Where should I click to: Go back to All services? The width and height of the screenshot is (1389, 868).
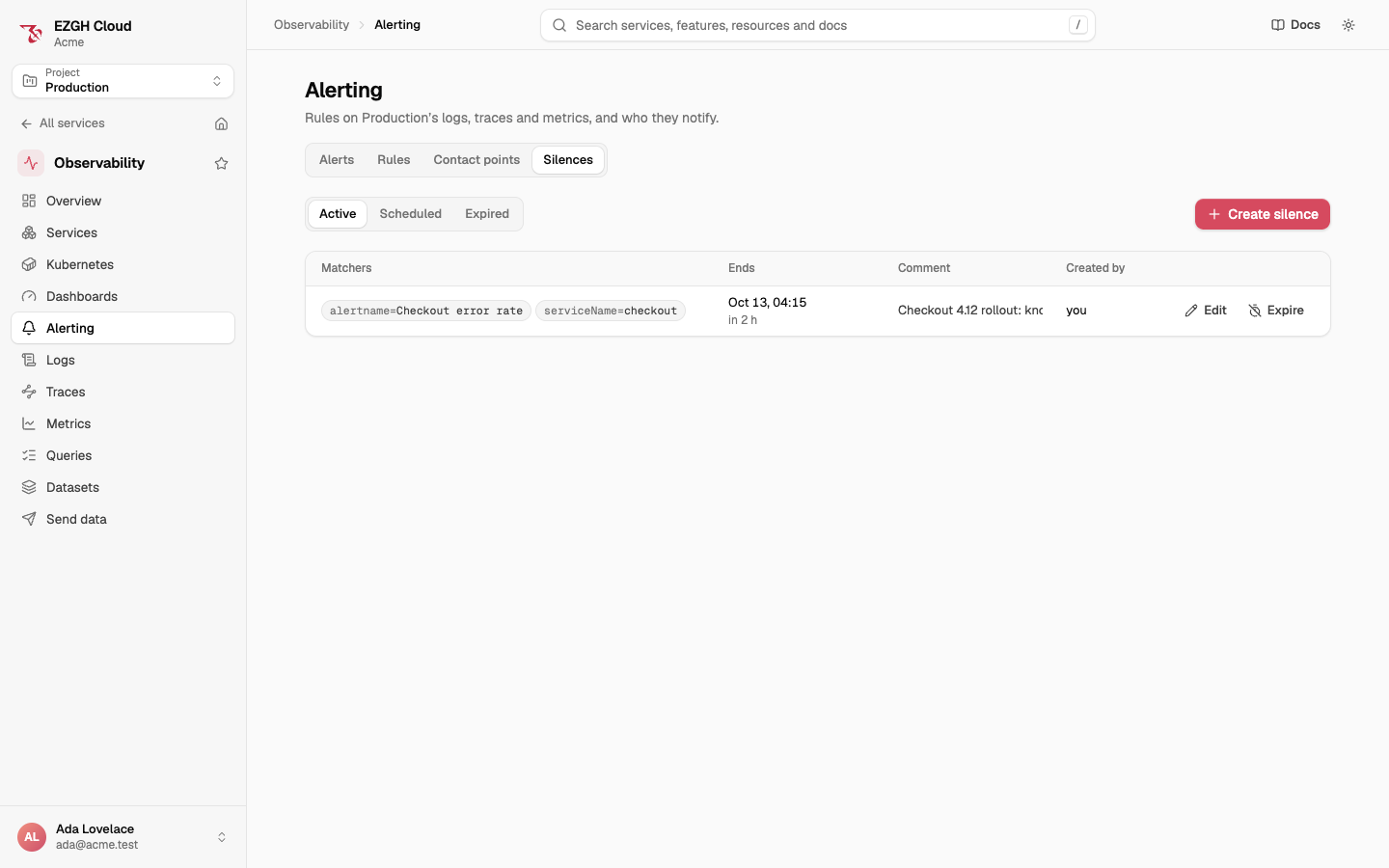[x=63, y=123]
